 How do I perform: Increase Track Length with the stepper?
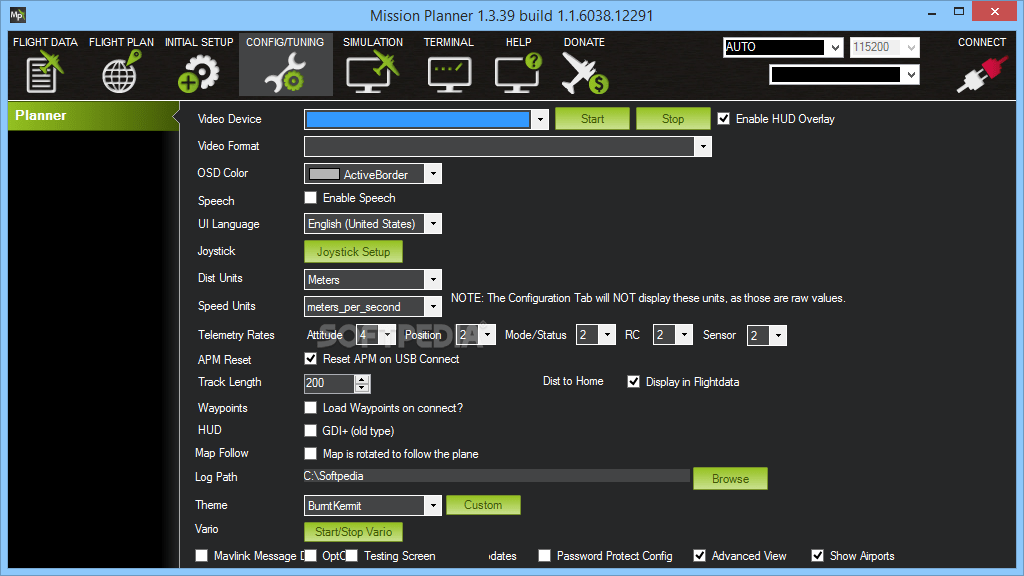tap(362, 379)
